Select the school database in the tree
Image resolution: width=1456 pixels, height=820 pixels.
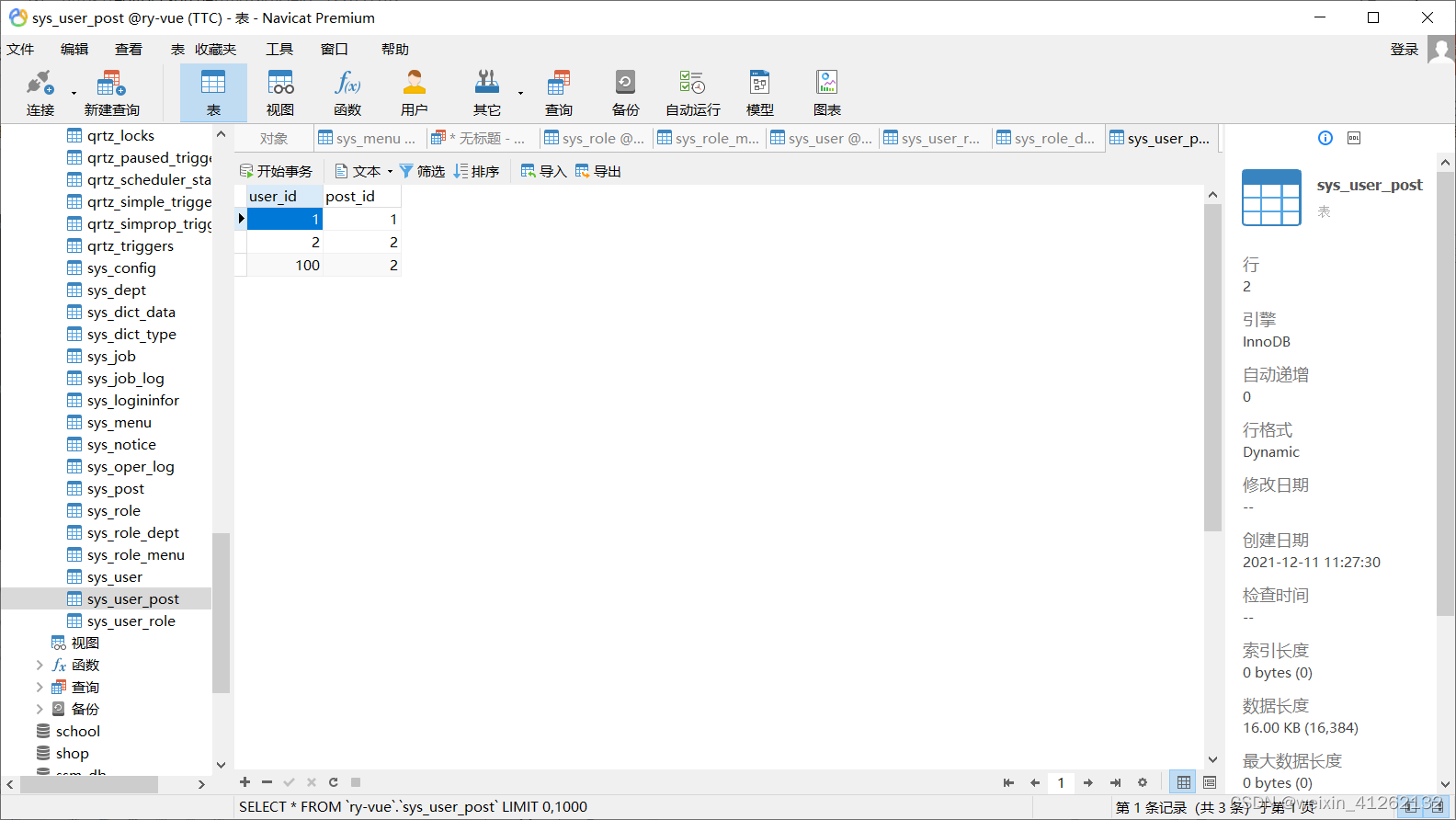click(x=77, y=731)
